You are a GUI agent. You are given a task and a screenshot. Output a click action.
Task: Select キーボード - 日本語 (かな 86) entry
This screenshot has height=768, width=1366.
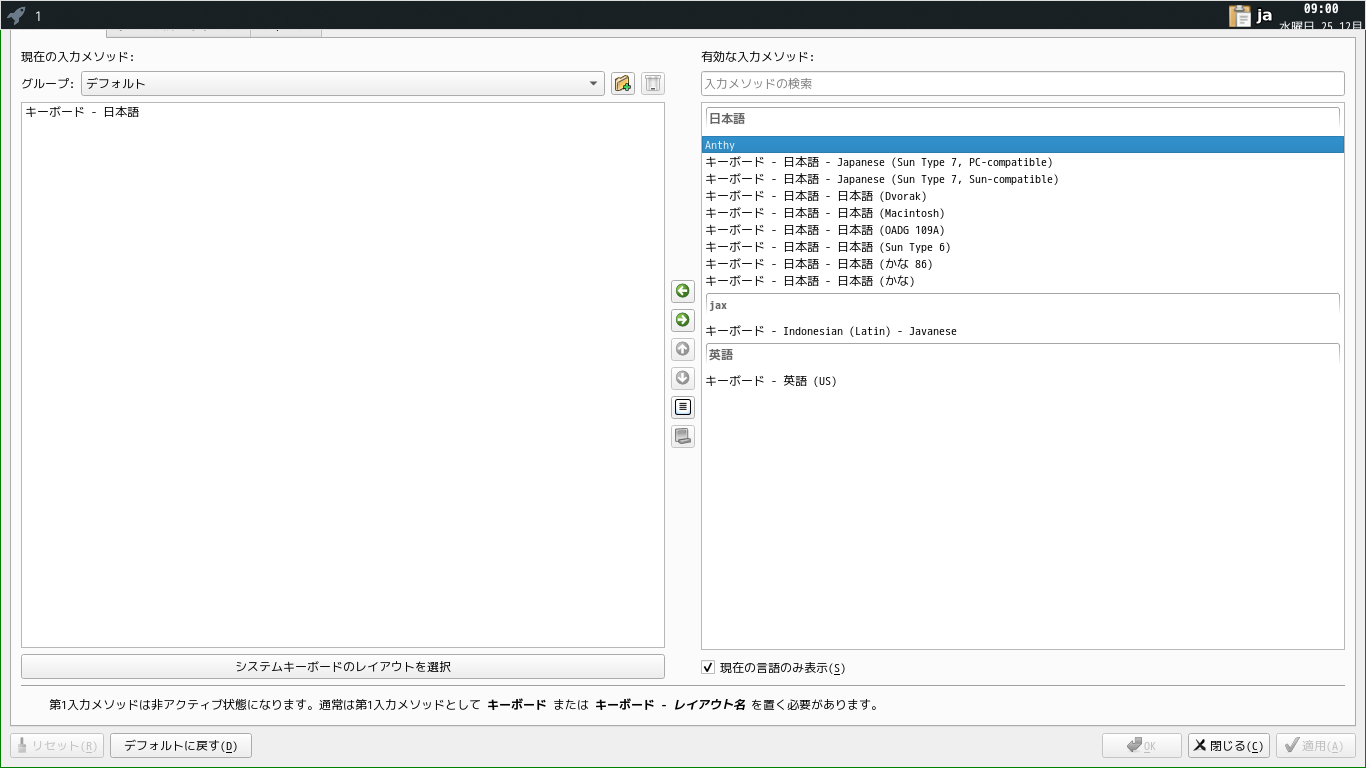1022,264
